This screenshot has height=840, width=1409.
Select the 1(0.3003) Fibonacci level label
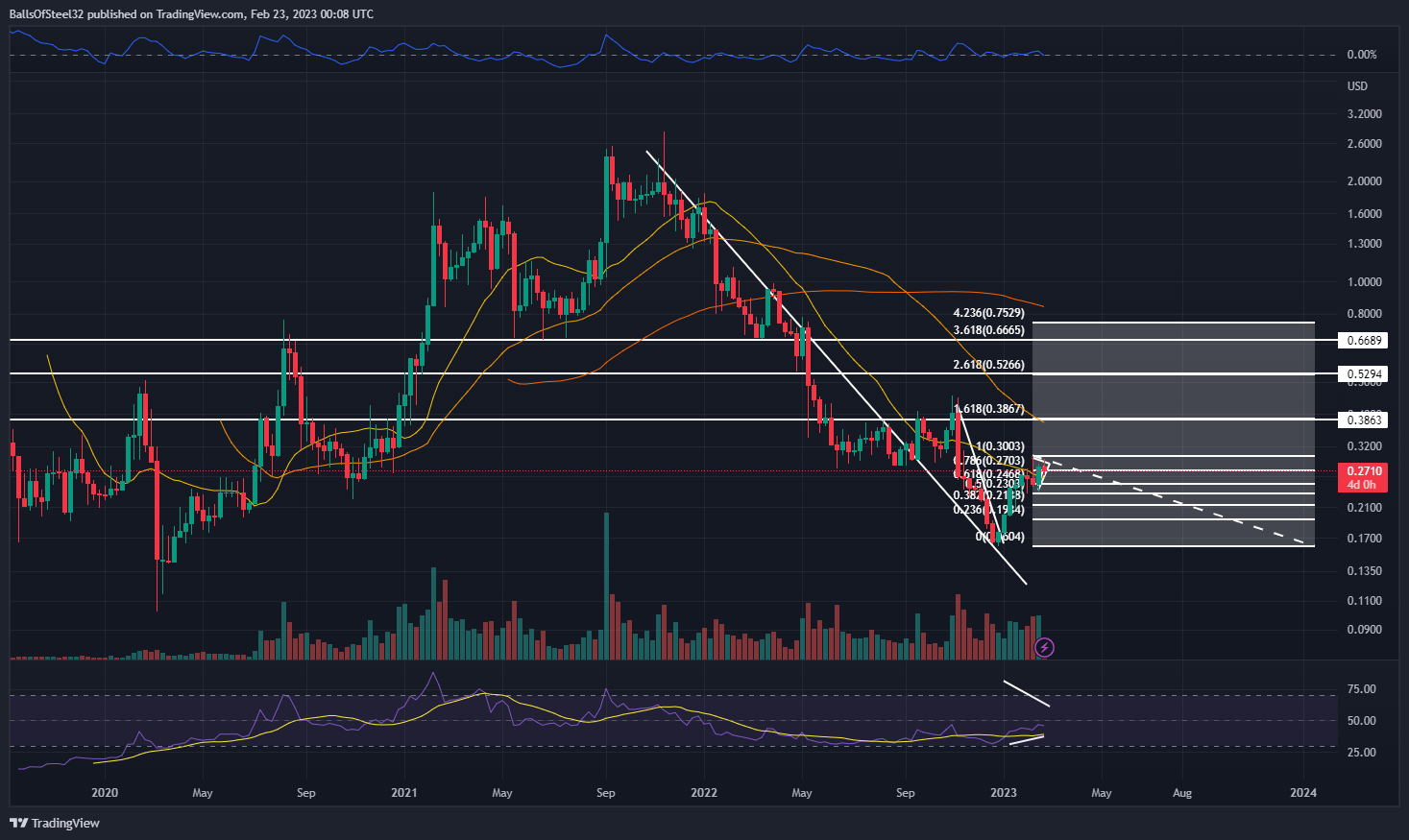pos(1000,446)
